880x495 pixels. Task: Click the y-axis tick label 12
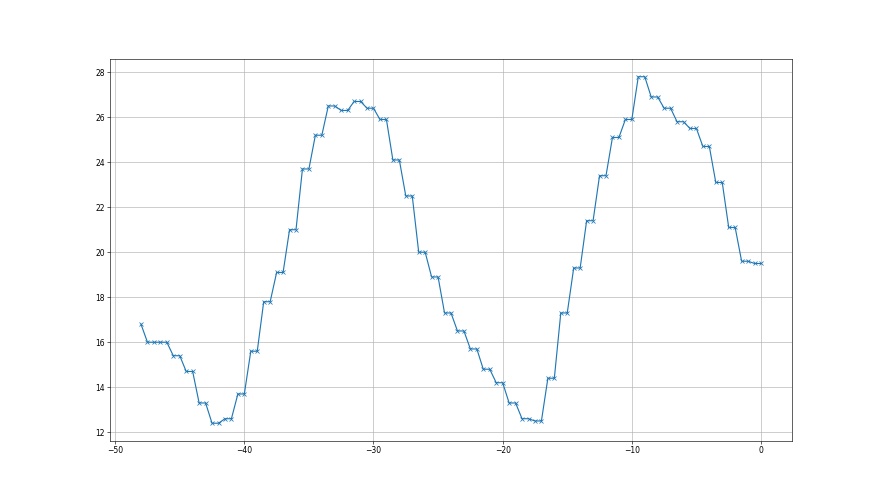tap(100, 433)
